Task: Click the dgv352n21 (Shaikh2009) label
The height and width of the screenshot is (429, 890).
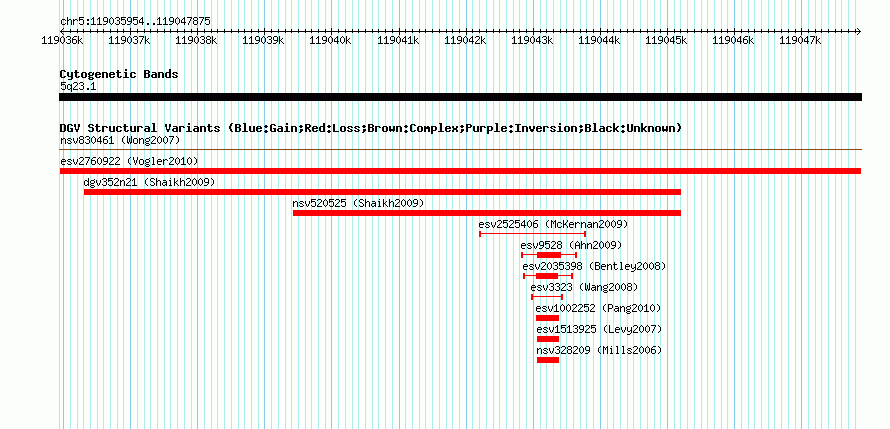Action: [149, 182]
